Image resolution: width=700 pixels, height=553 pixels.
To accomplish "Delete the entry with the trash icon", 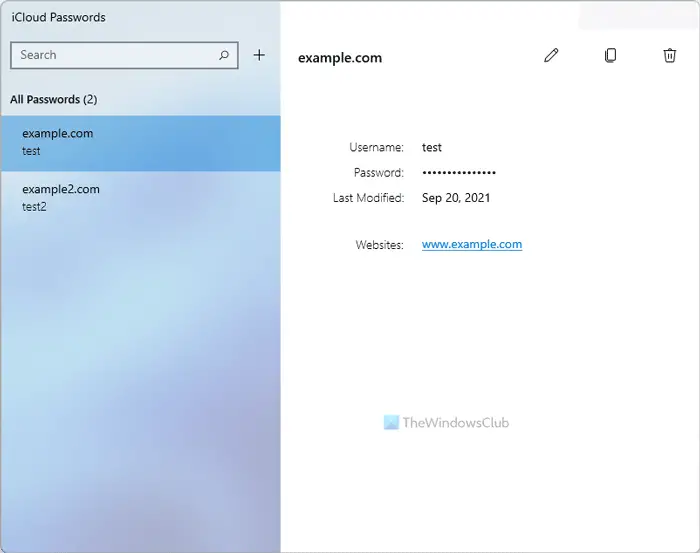I will pos(669,55).
